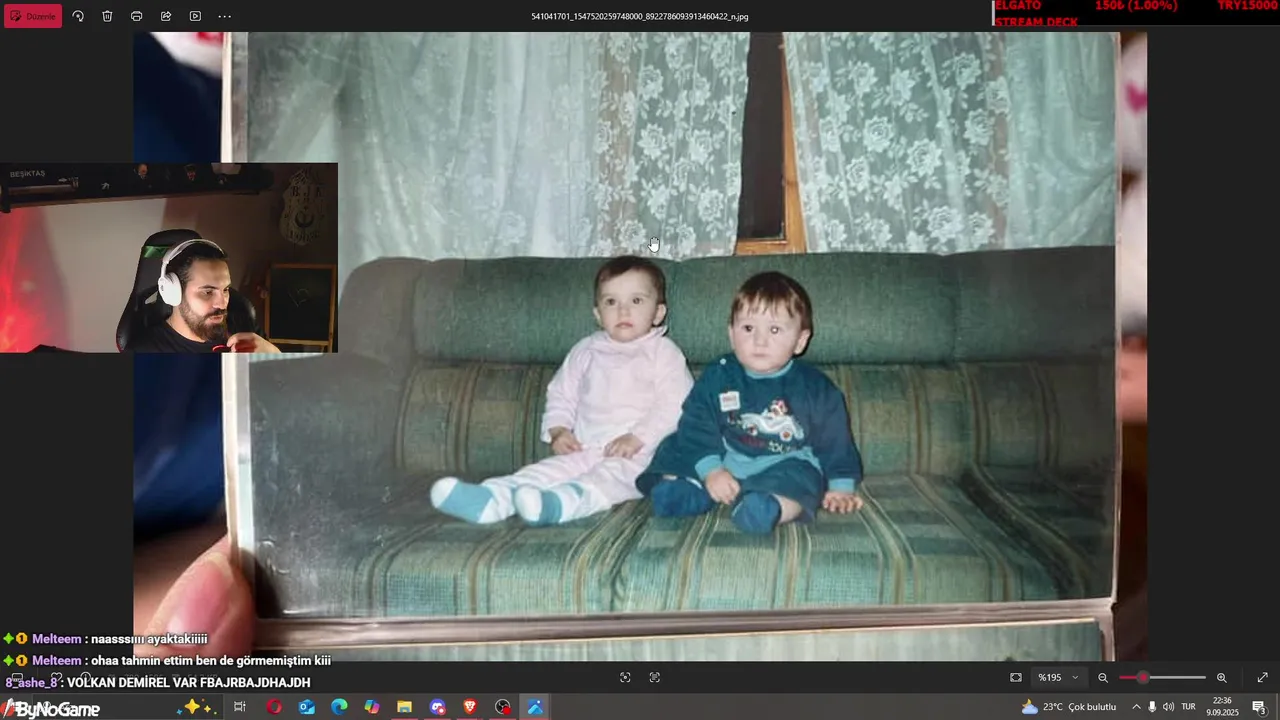This screenshot has height=720, width=1280.
Task: Zoom in with the plus magnifier
Action: tap(1221, 677)
